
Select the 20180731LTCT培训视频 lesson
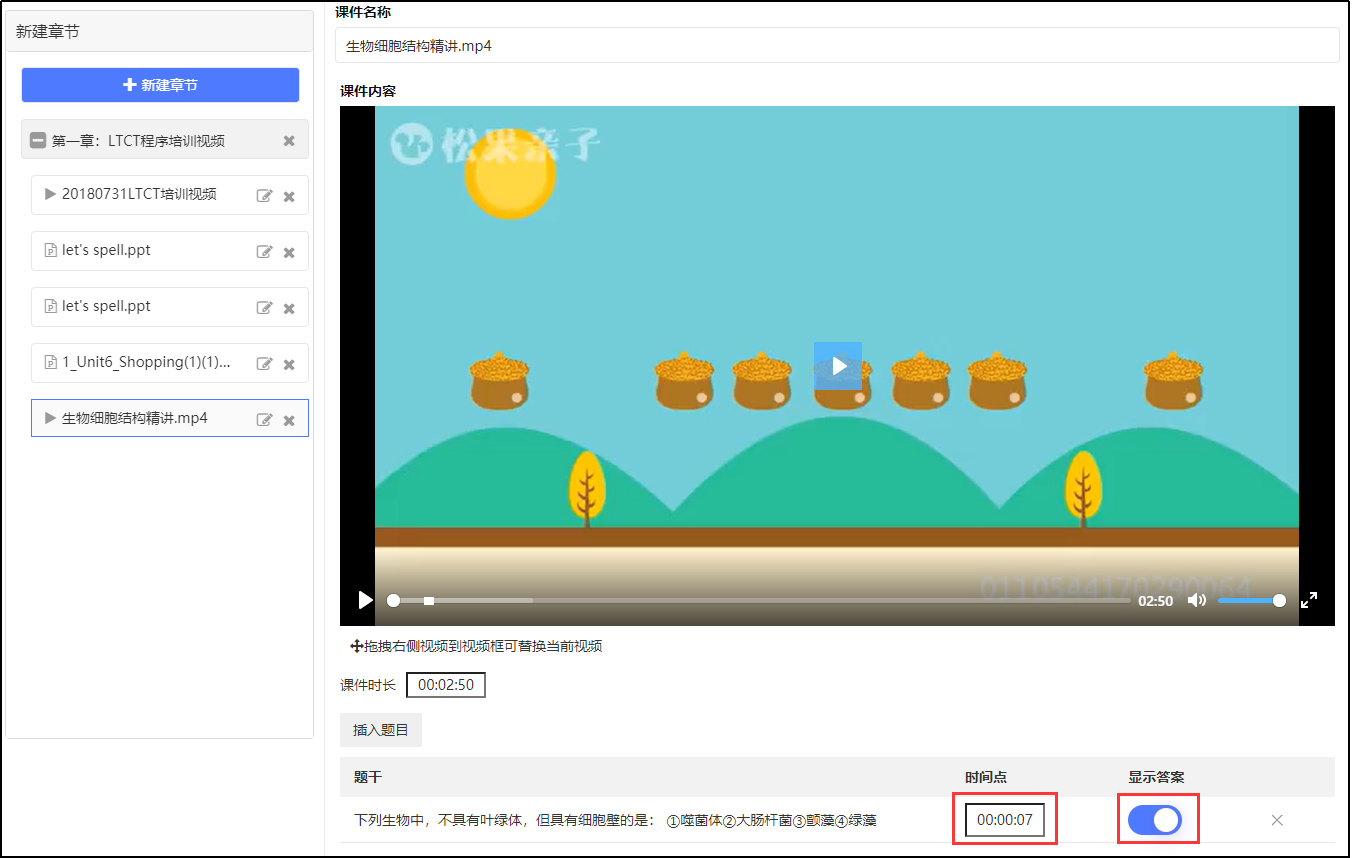pyautogui.click(x=170, y=195)
